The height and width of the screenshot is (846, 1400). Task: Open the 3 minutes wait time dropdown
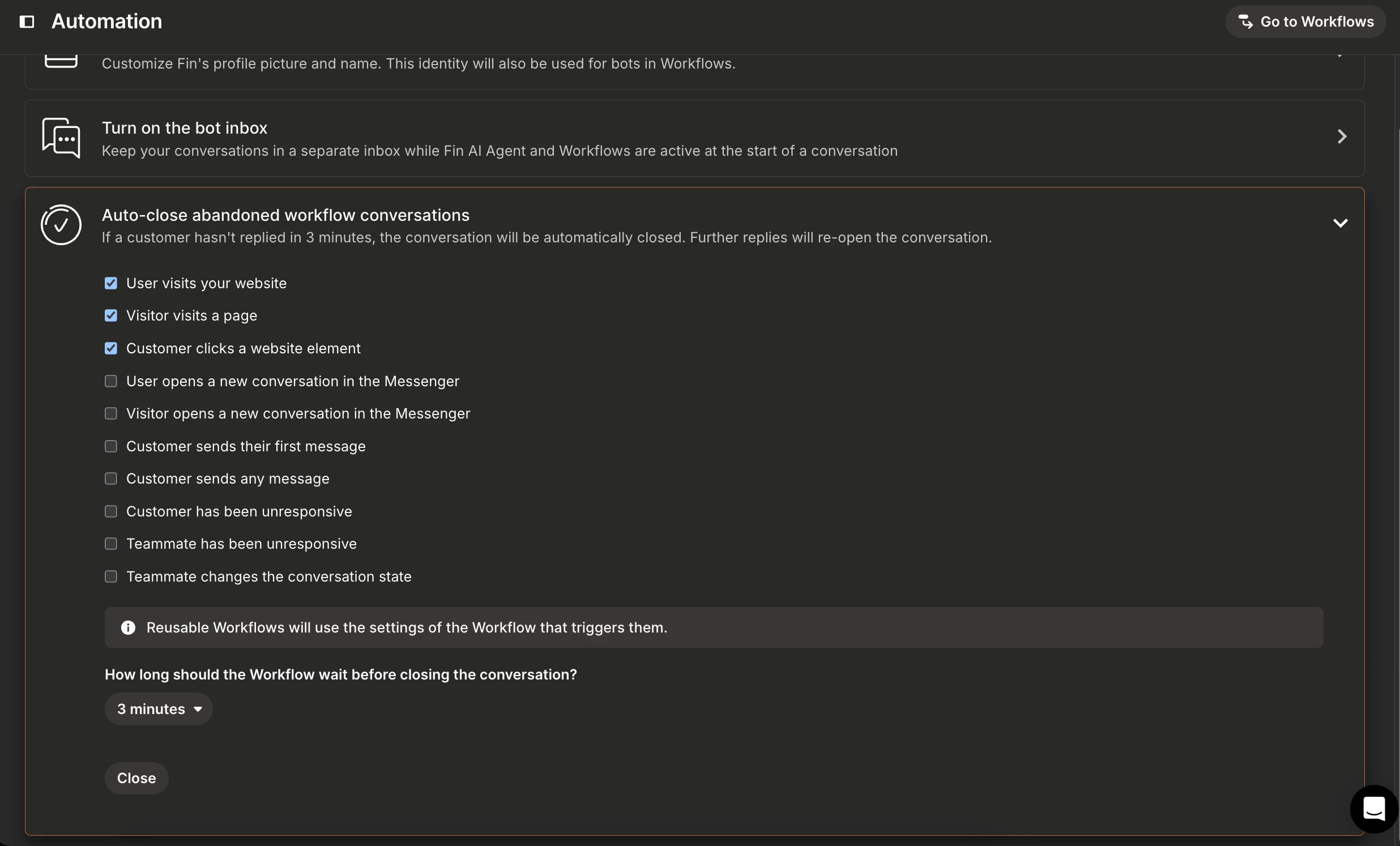(159, 709)
